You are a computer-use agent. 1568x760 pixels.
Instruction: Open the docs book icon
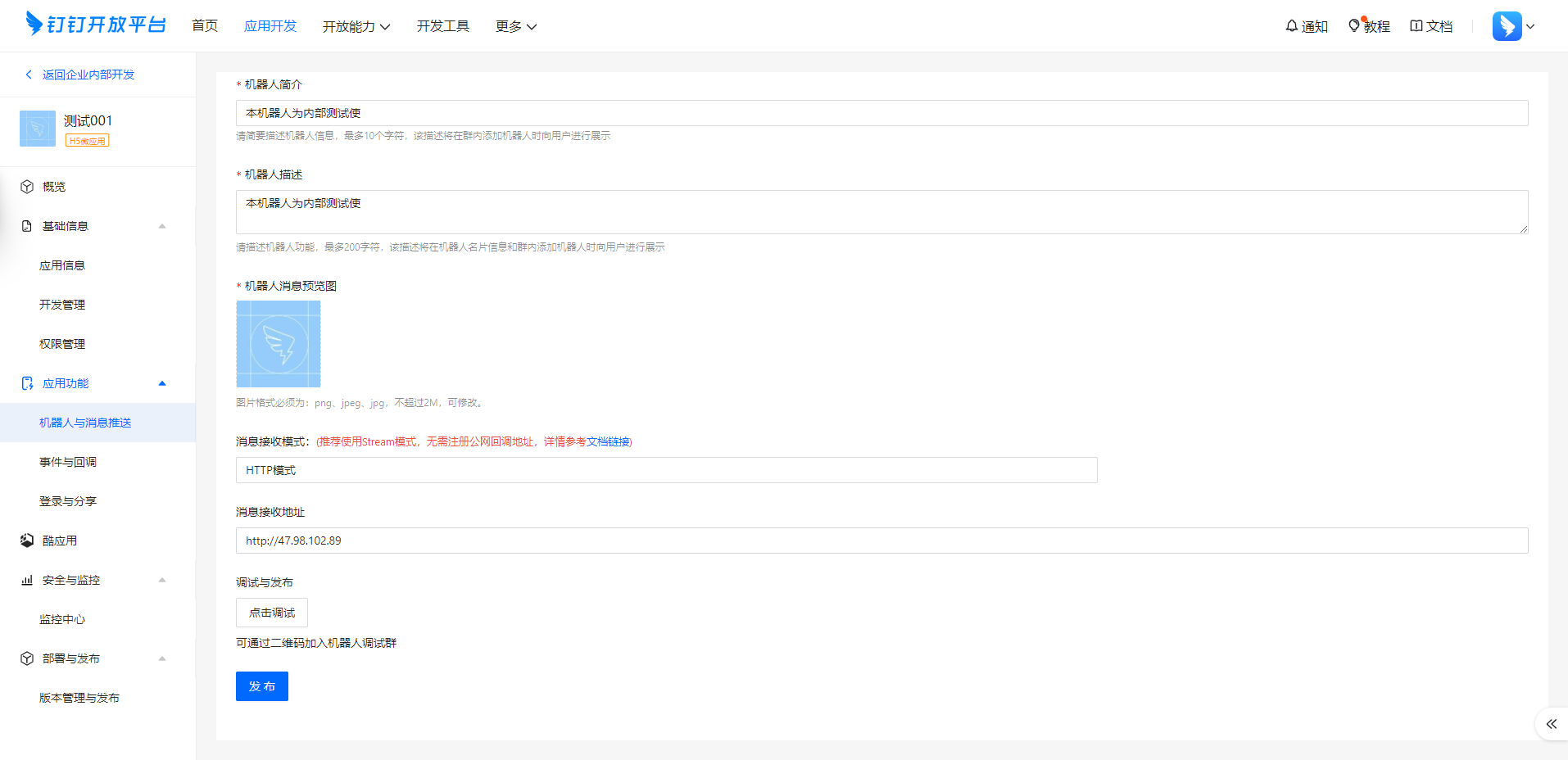tap(1416, 26)
